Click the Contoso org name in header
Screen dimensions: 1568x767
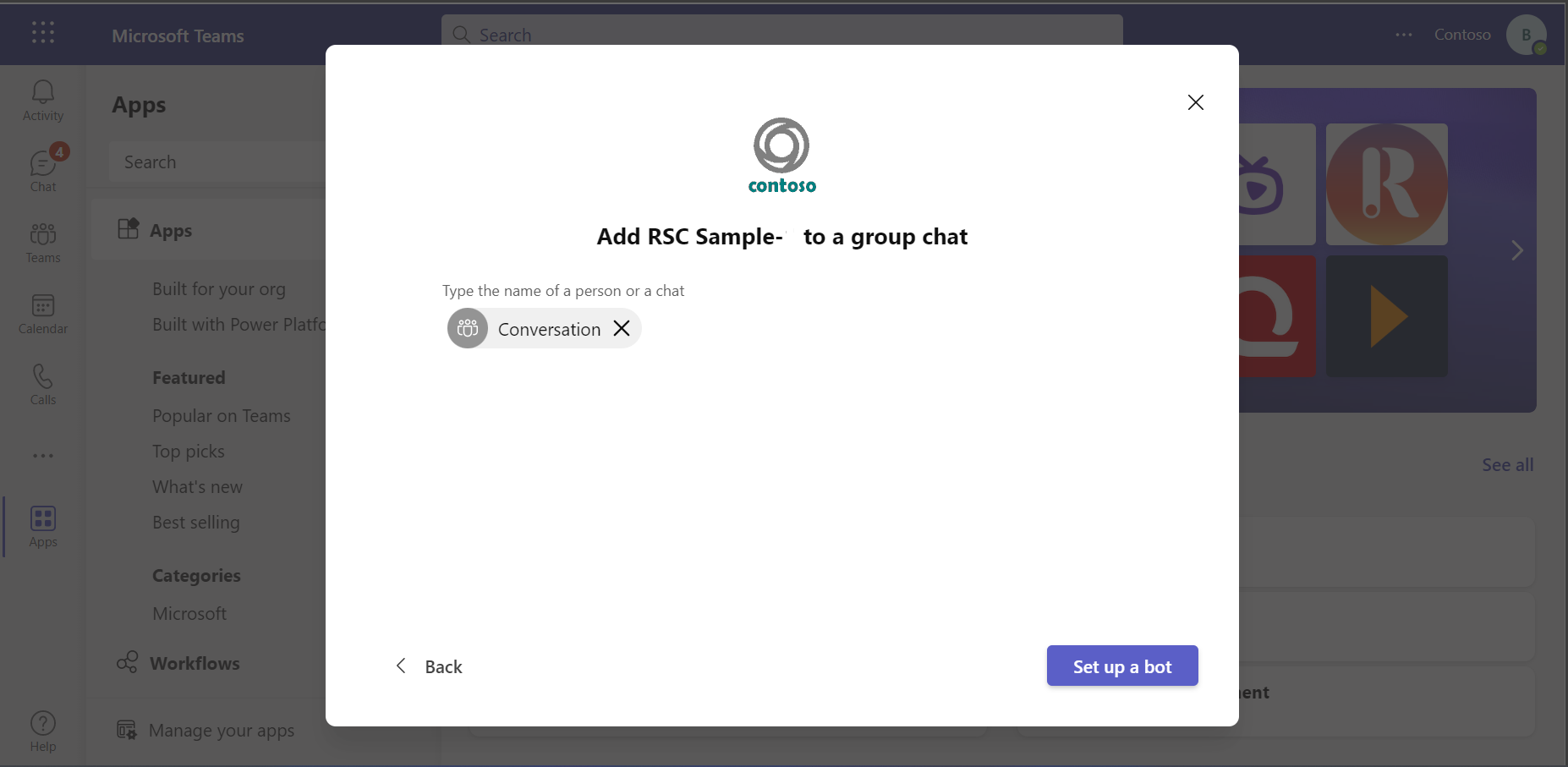pyautogui.click(x=1462, y=35)
